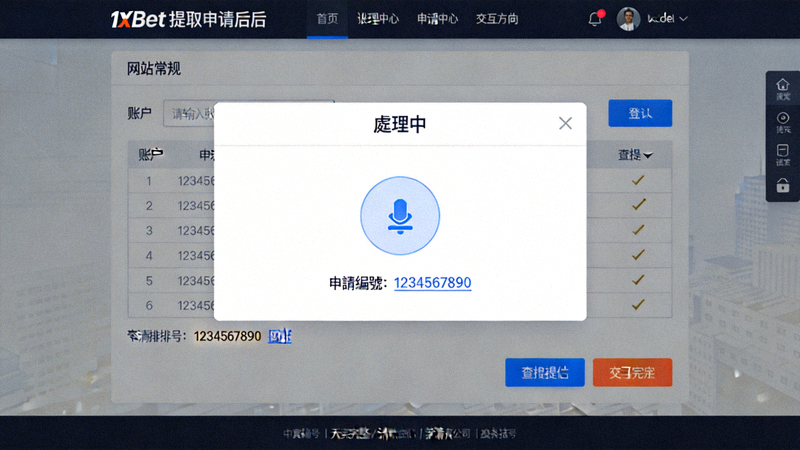
Task: Expand the 查提 column dropdown
Action: 648,155
